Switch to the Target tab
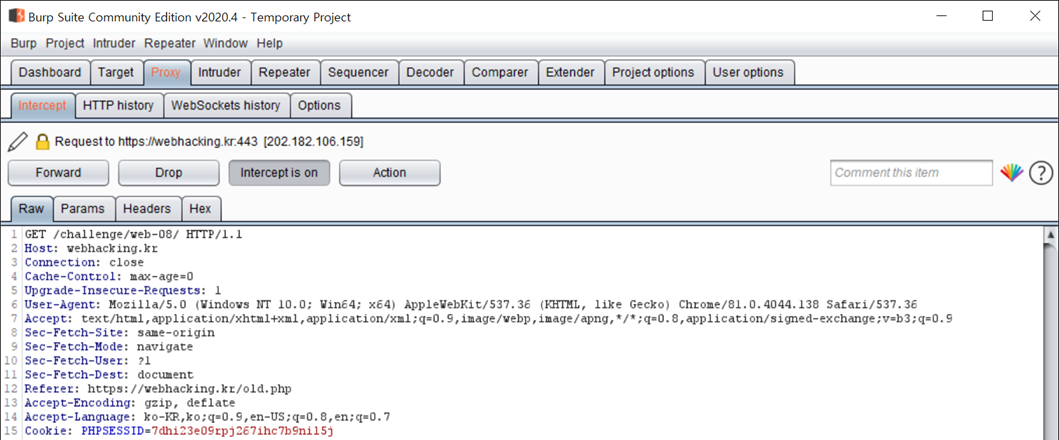Screen dimensions: 1059x440 [x=116, y=72]
